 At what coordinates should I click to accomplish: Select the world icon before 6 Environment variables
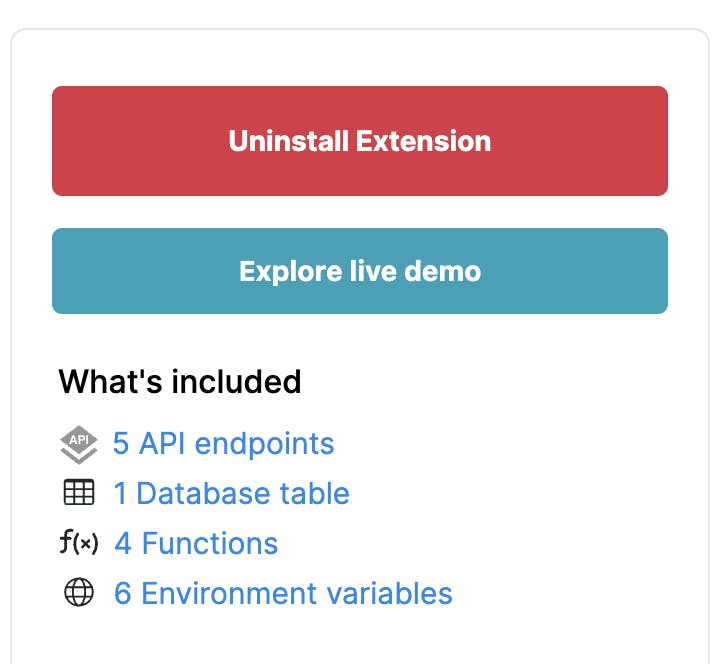point(79,593)
